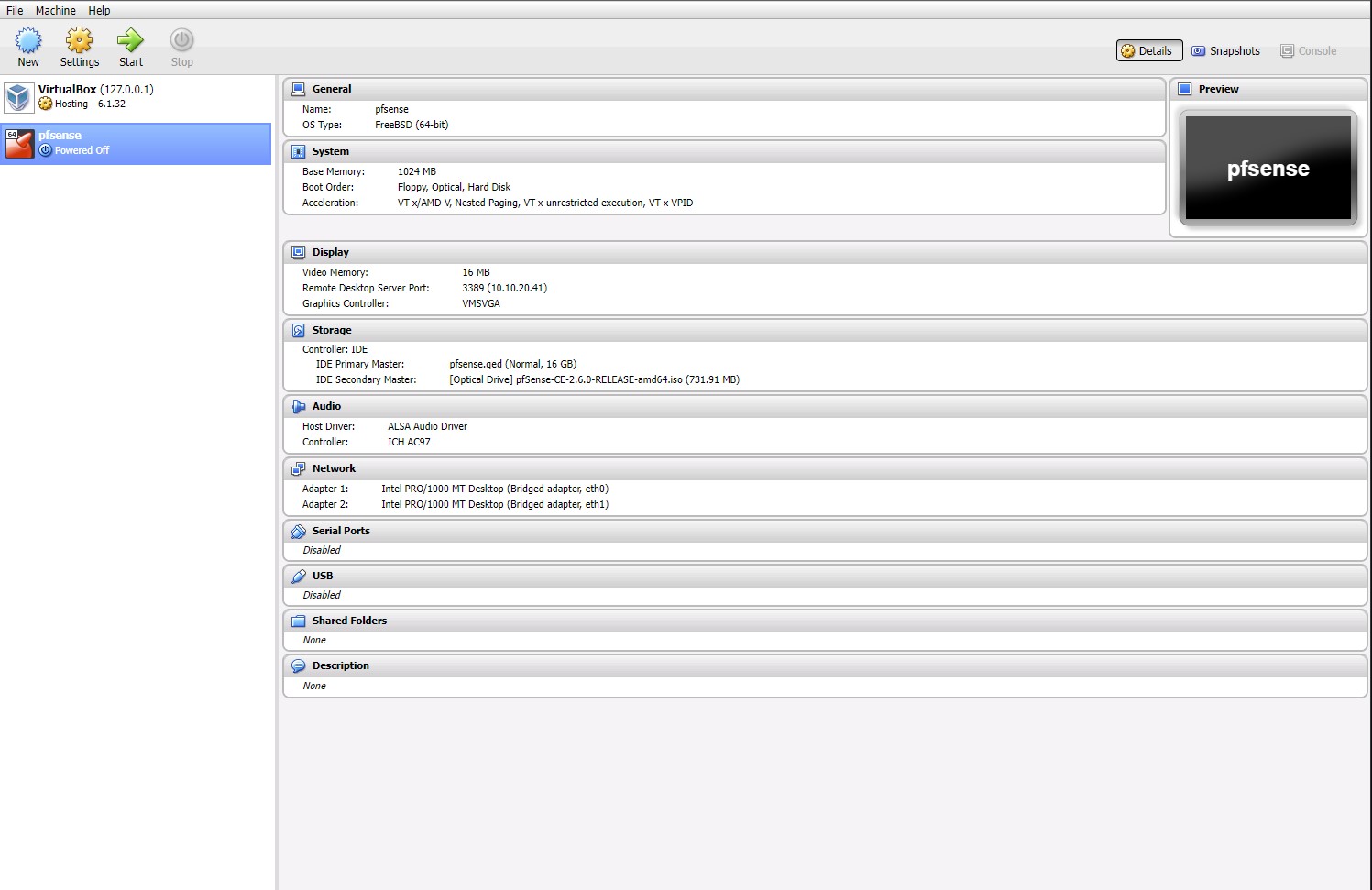Viewport: 1372px width, 890px height.
Task: Click the USB section icon
Action: (298, 575)
